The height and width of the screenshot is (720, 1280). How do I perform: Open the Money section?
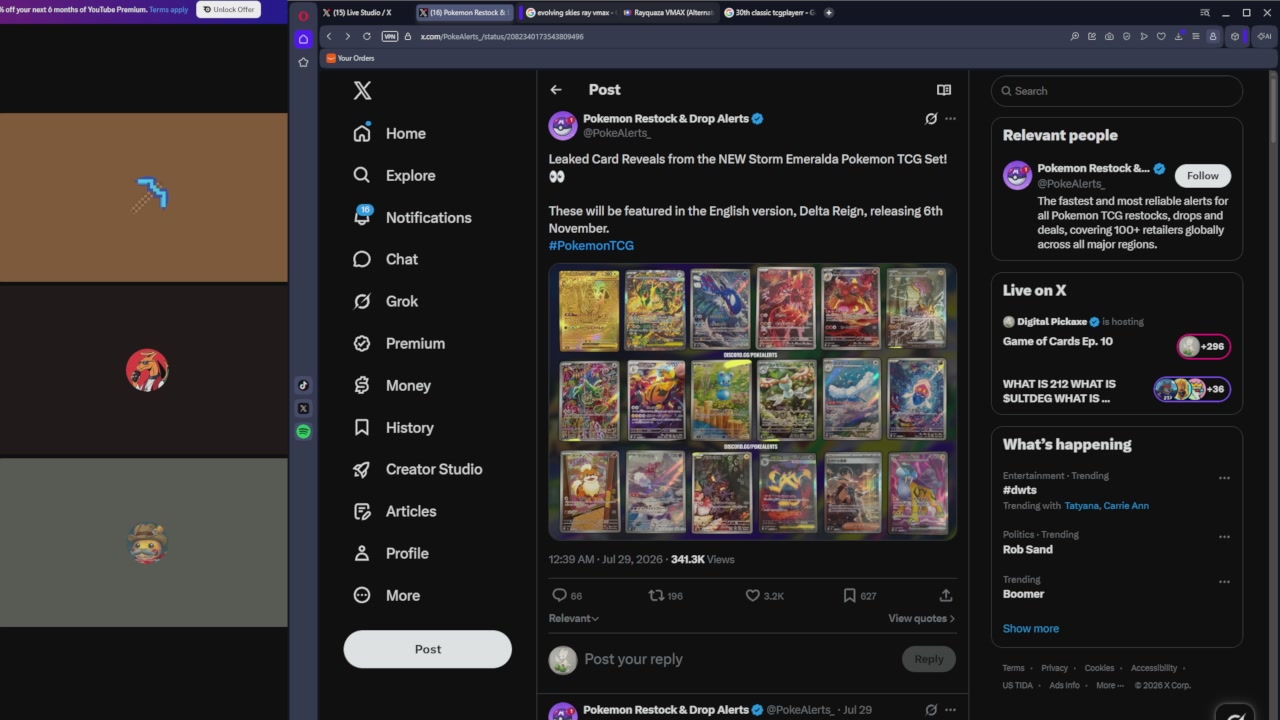[x=392, y=385]
